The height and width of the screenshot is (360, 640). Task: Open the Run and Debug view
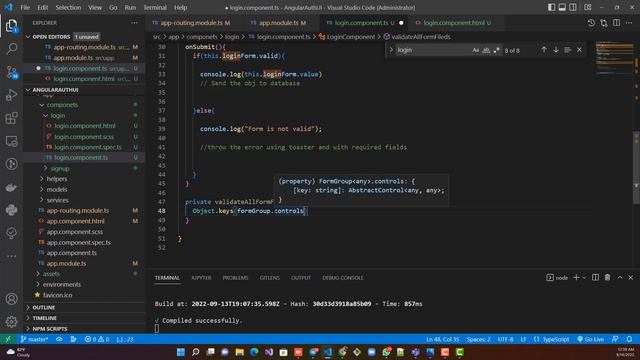click(11, 95)
